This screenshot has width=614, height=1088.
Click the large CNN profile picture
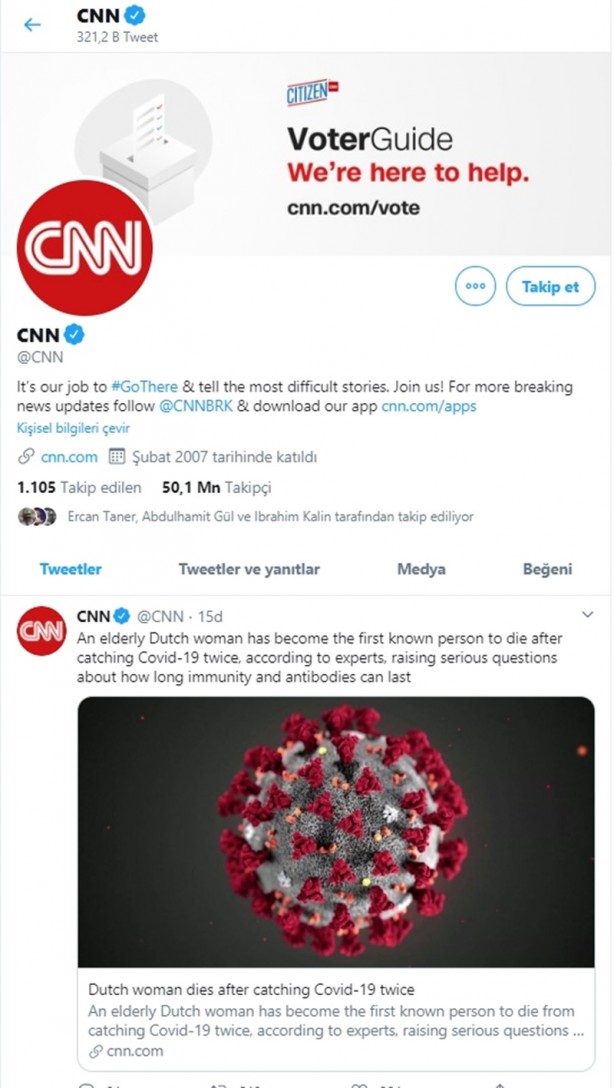pos(85,248)
